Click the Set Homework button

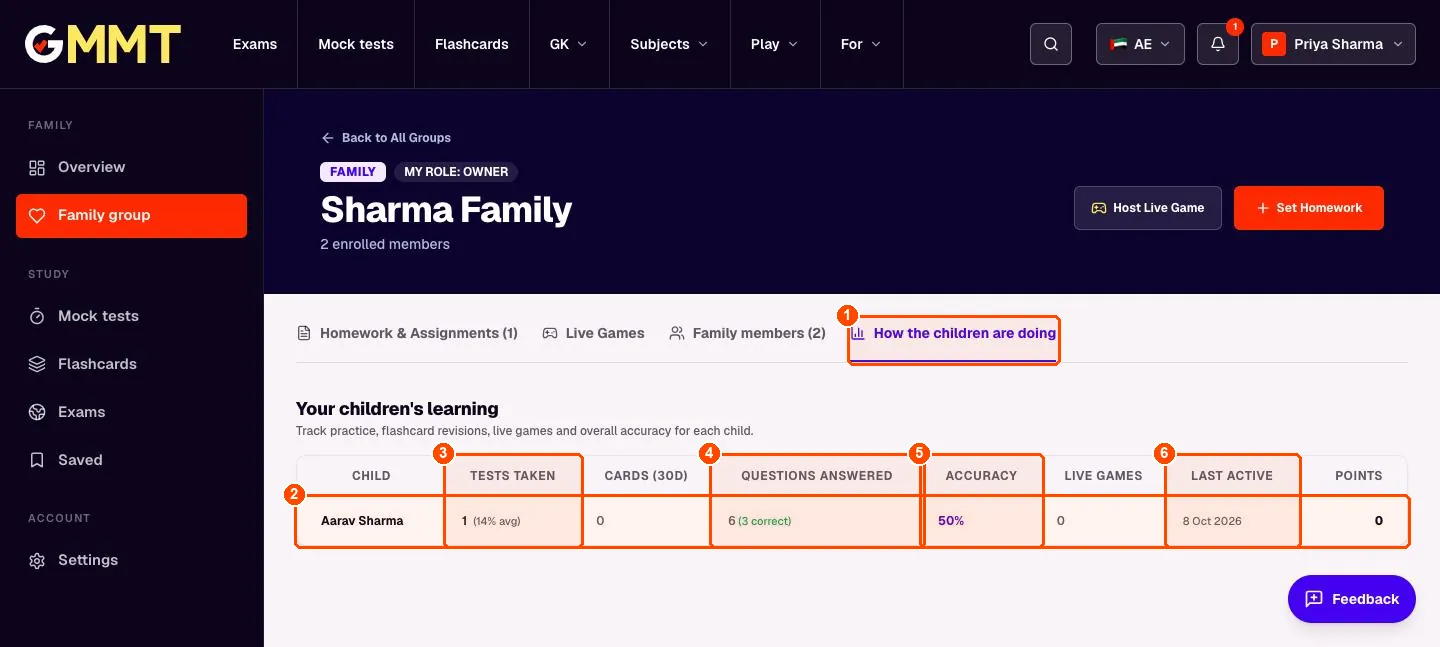click(1309, 208)
